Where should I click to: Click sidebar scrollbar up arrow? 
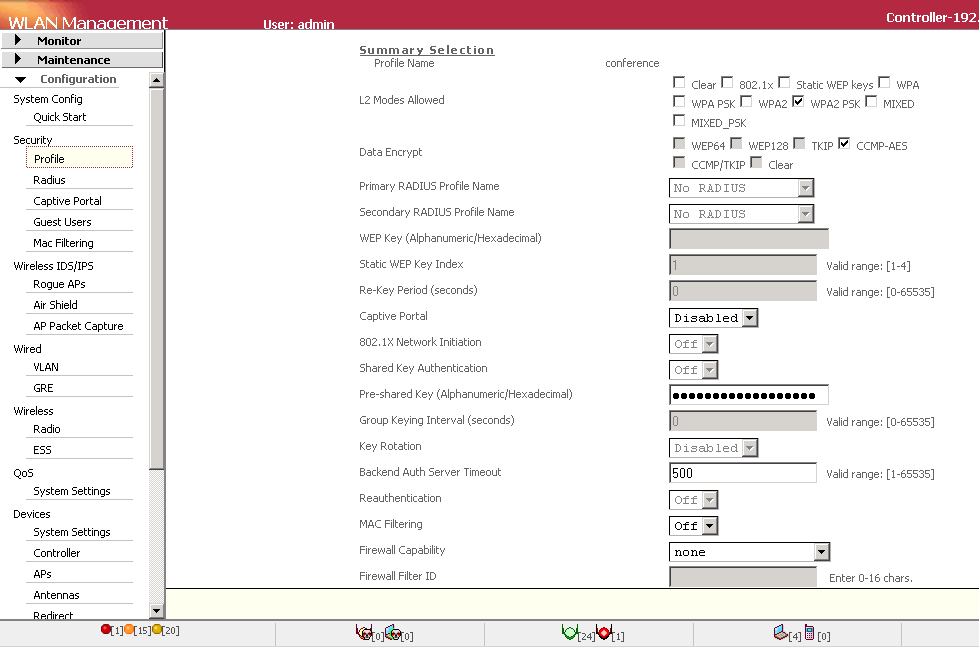tap(157, 80)
